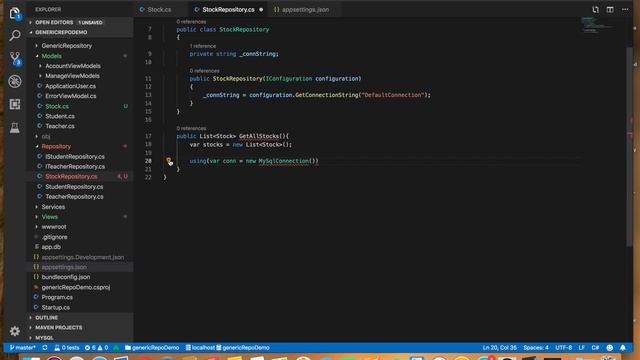Image resolution: width=640 pixels, height=360 pixels.
Task: Open appsettings.Development.json file
Action: coord(82,257)
